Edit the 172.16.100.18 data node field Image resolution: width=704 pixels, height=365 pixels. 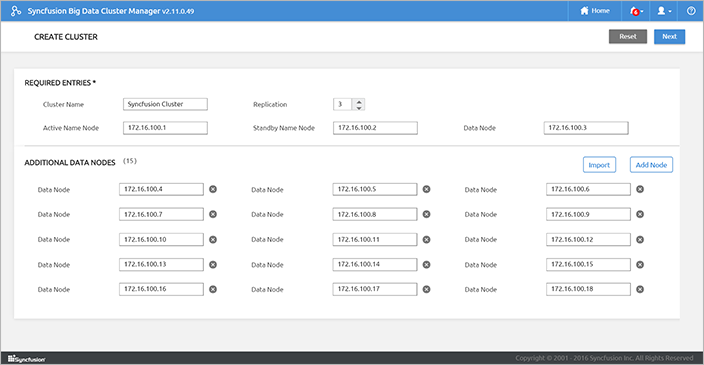[588, 289]
